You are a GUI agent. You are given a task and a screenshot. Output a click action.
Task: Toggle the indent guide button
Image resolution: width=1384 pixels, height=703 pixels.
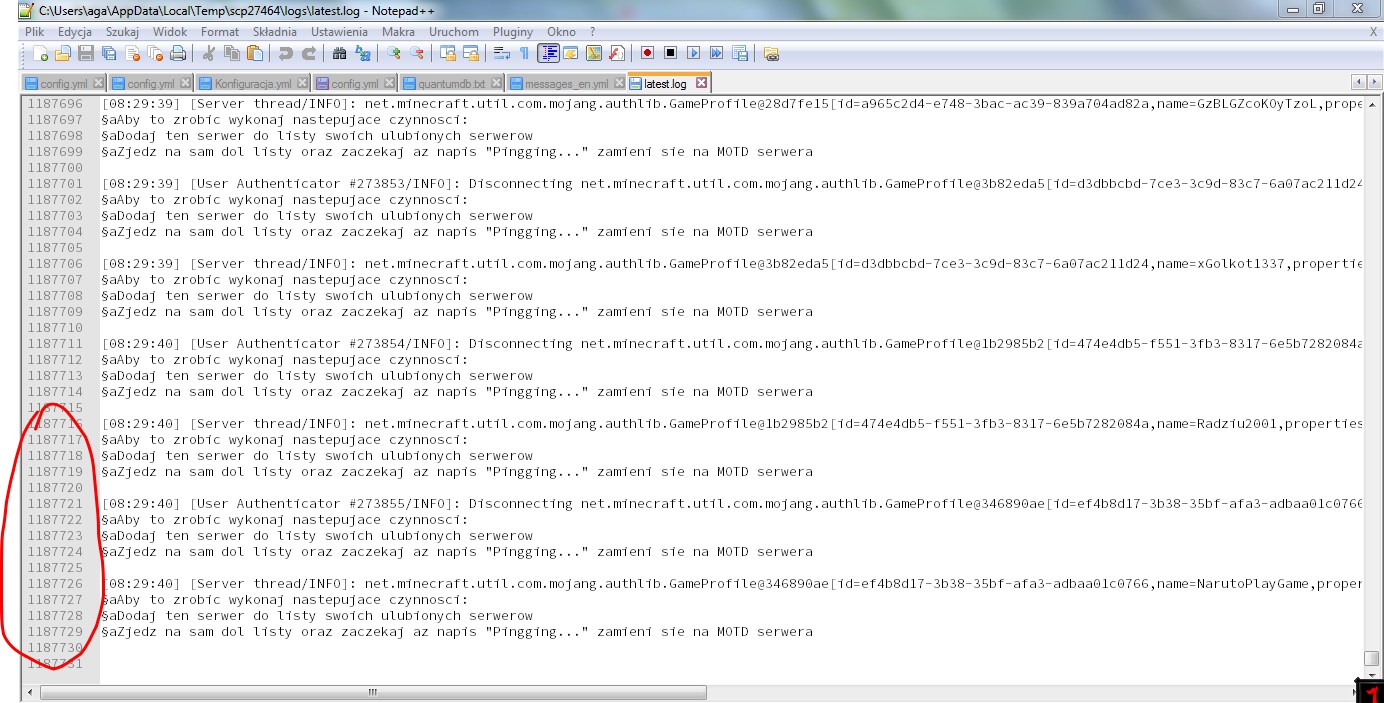coord(548,53)
